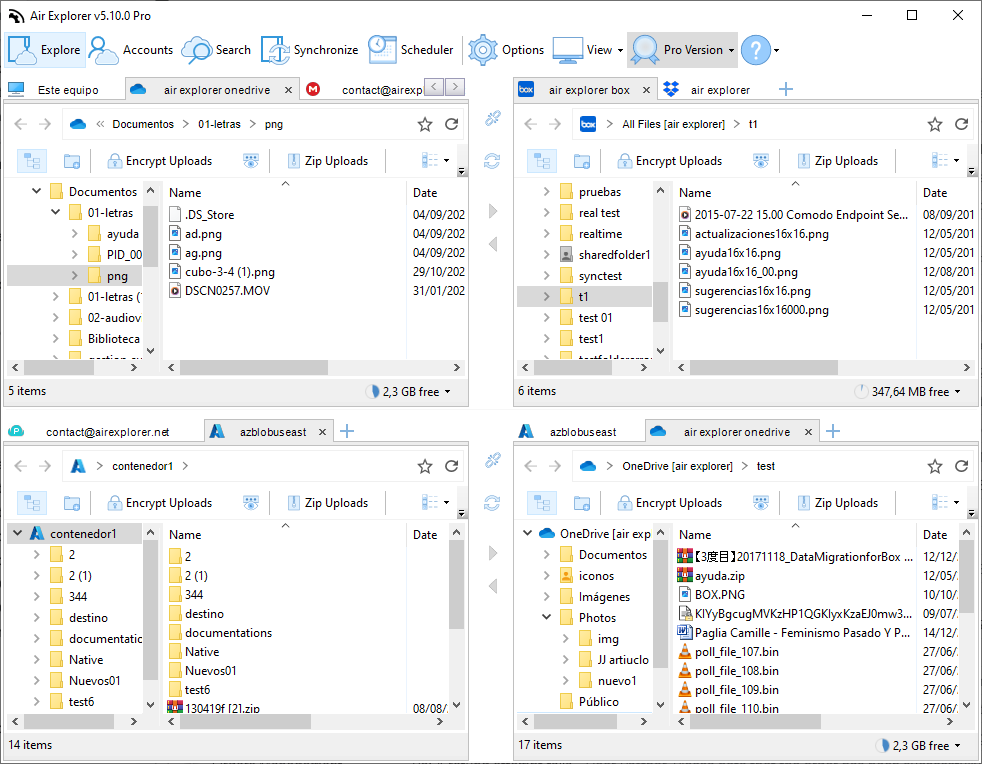Viewport: 982px width, 764px height.
Task: Toggle Zip Uploads in the bottom-right pane
Action: 837,503
